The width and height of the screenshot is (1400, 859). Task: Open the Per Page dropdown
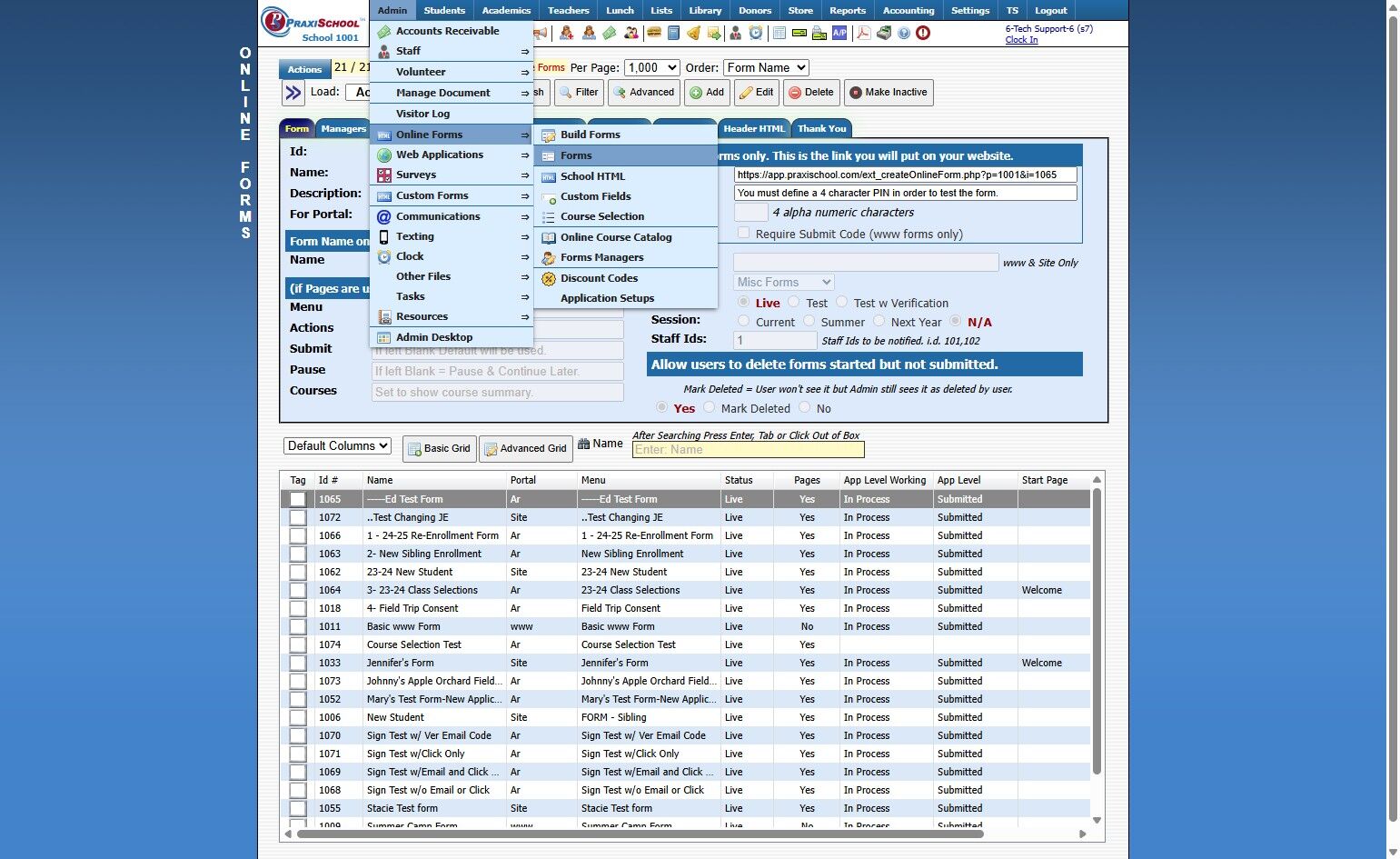tap(652, 67)
